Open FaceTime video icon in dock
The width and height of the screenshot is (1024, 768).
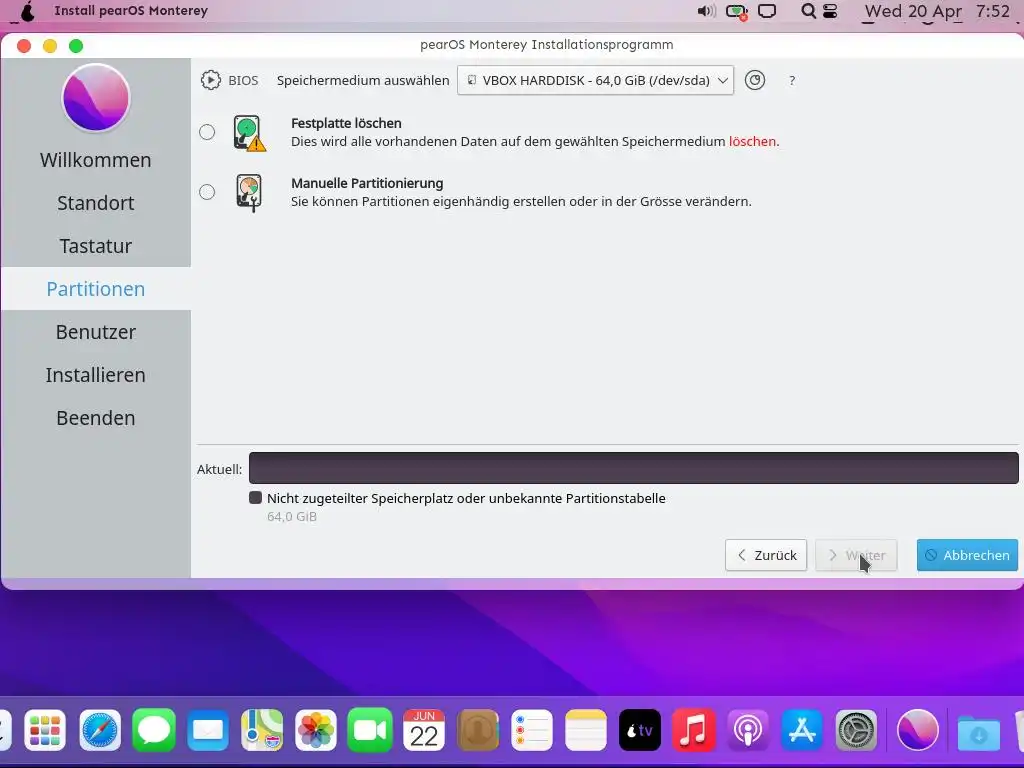(370, 730)
